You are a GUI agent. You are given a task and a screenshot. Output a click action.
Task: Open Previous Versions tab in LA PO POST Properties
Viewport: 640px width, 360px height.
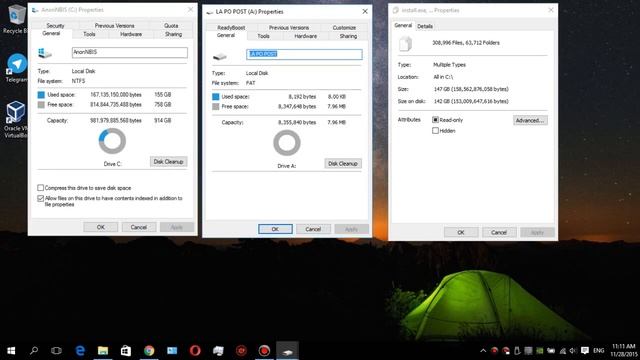289,27
